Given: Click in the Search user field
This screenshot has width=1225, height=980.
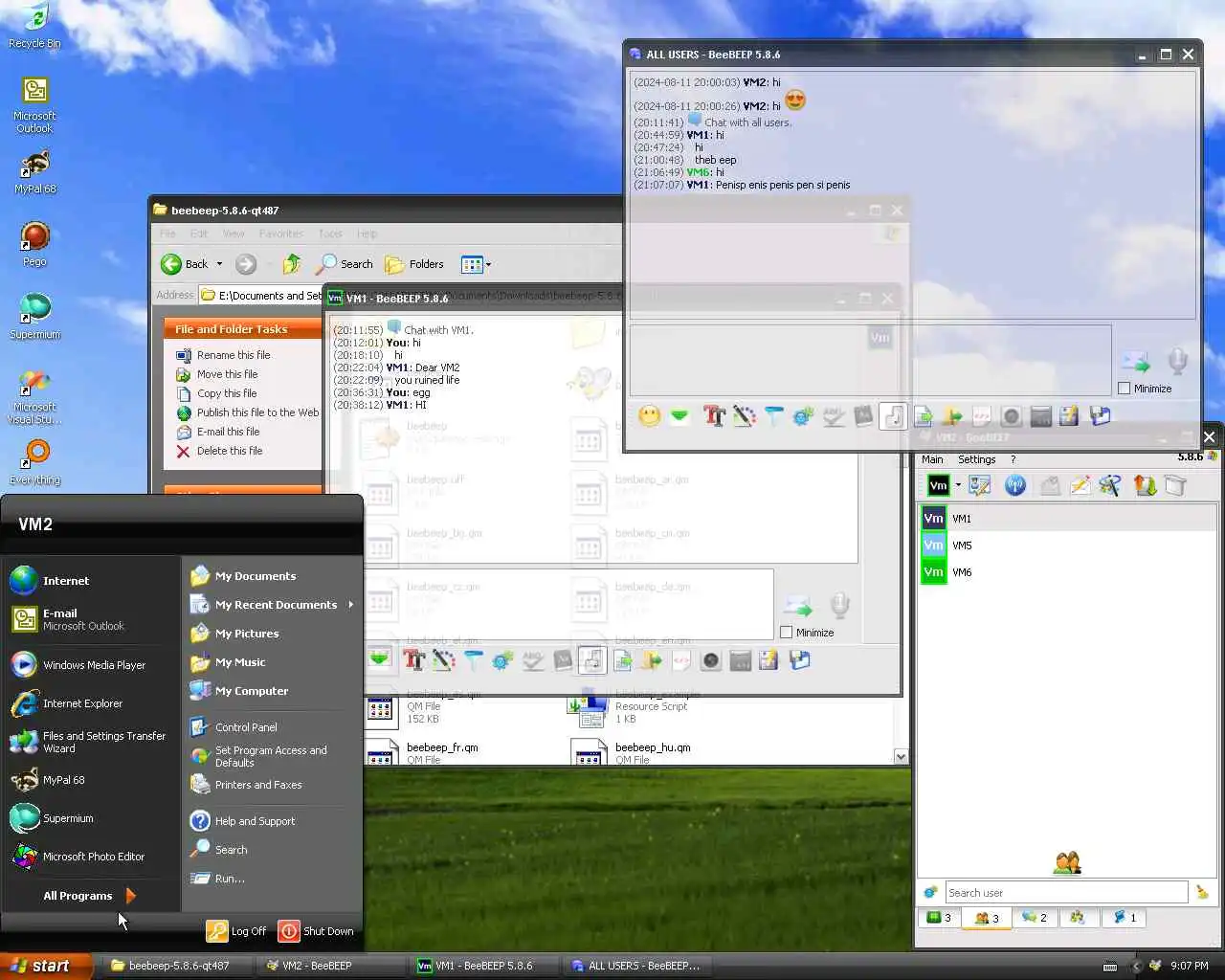Looking at the screenshot, I should (1066, 893).
